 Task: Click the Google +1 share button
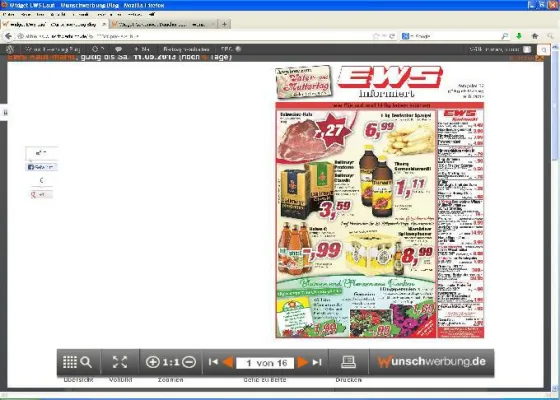click(x=41, y=195)
